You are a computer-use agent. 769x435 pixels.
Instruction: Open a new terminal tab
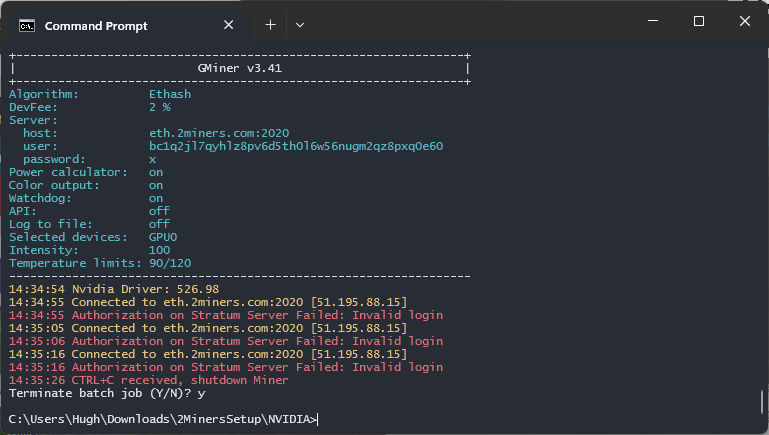270,25
